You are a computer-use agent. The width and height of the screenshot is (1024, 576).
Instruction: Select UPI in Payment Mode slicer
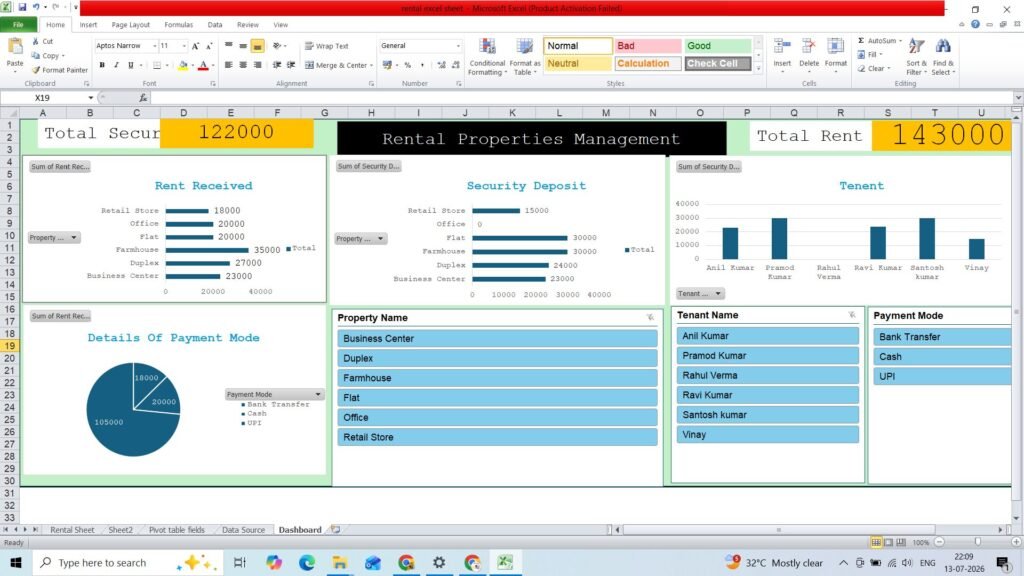coord(942,376)
